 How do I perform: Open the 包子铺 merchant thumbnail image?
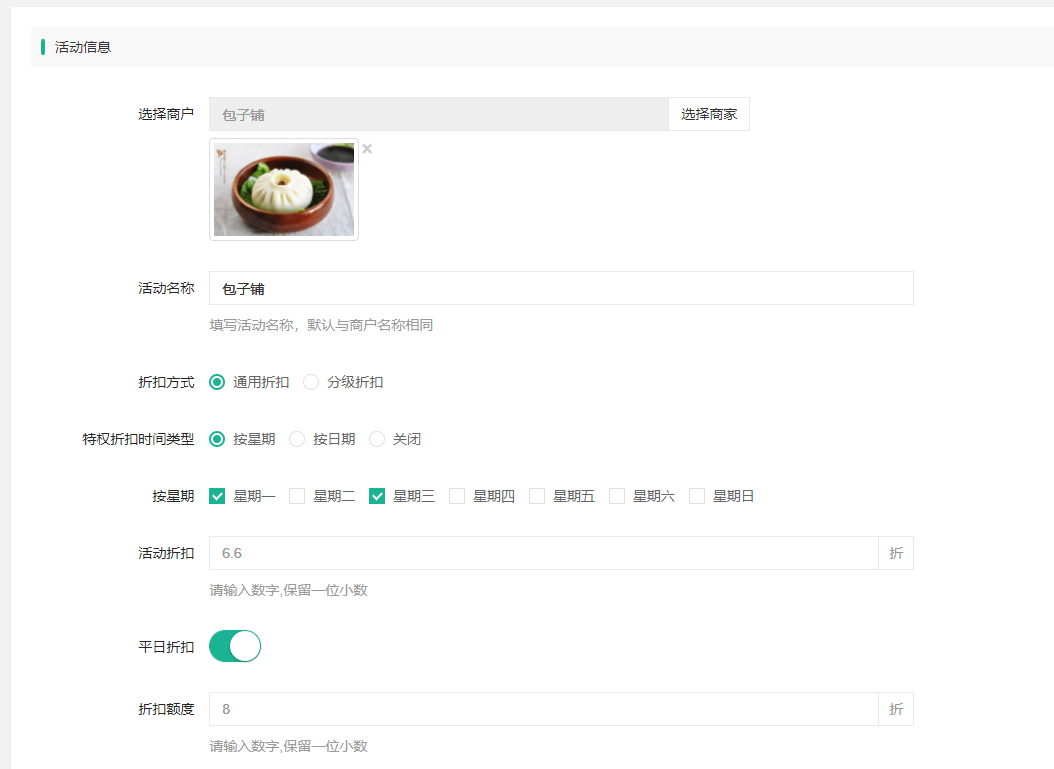click(284, 190)
